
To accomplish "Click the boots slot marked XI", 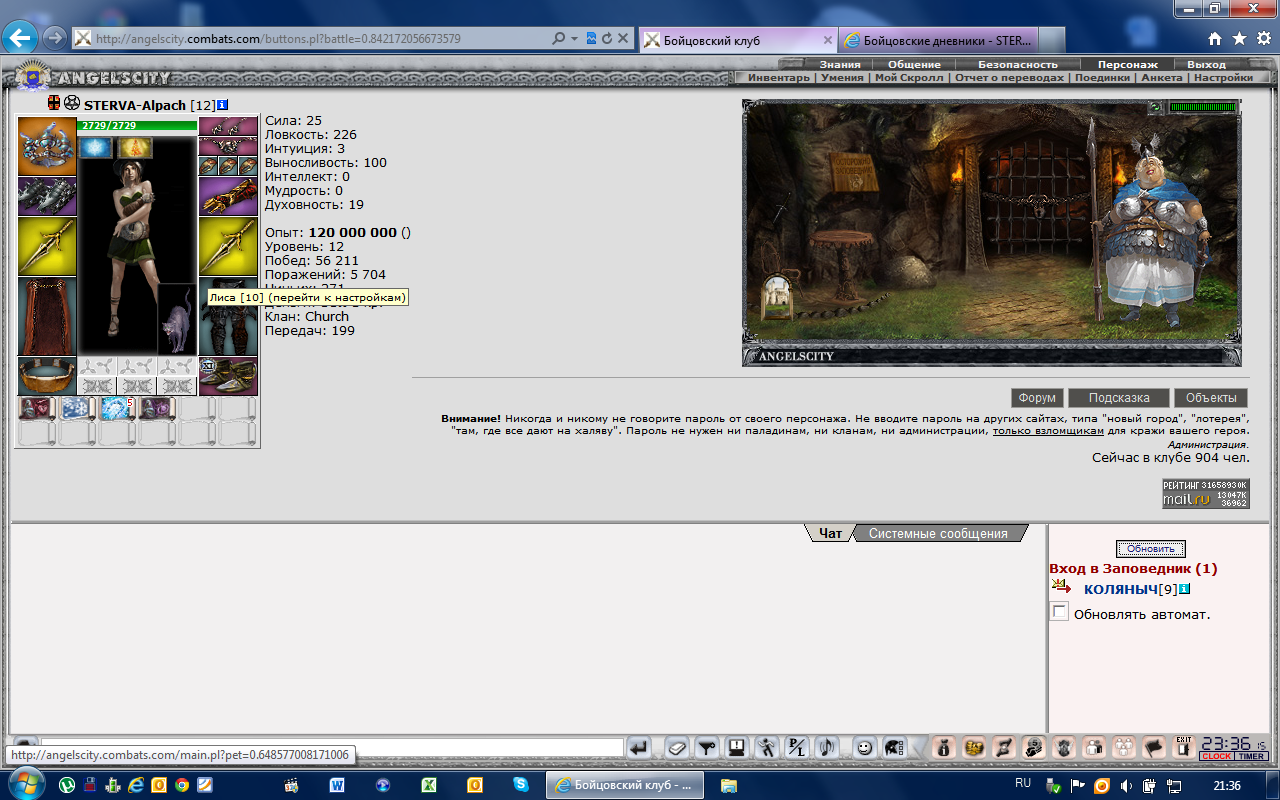I will [228, 376].
